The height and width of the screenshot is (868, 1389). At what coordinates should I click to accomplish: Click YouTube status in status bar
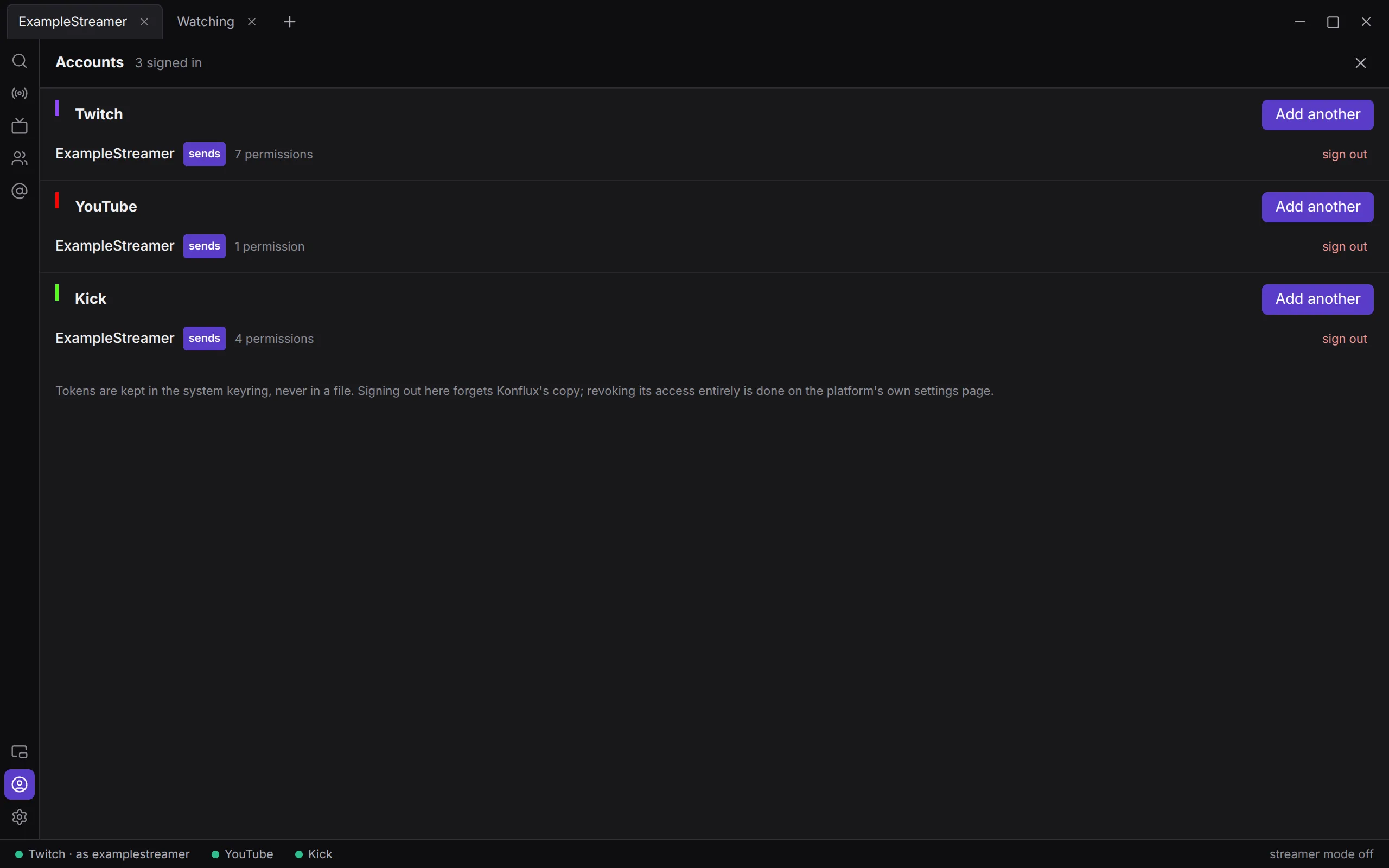[242, 854]
